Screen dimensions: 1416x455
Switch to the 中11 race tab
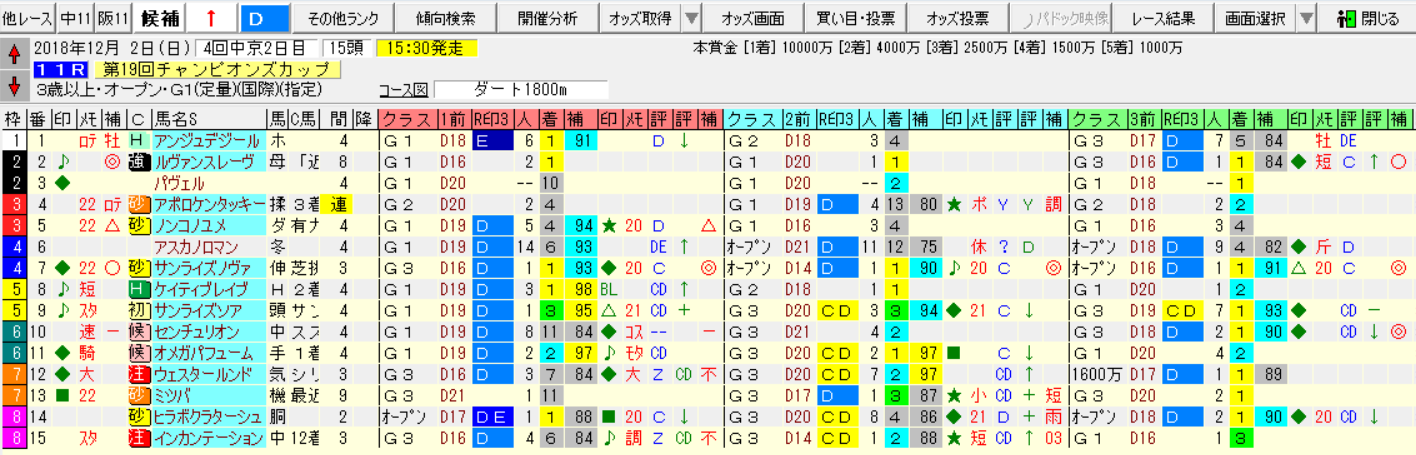[77, 17]
